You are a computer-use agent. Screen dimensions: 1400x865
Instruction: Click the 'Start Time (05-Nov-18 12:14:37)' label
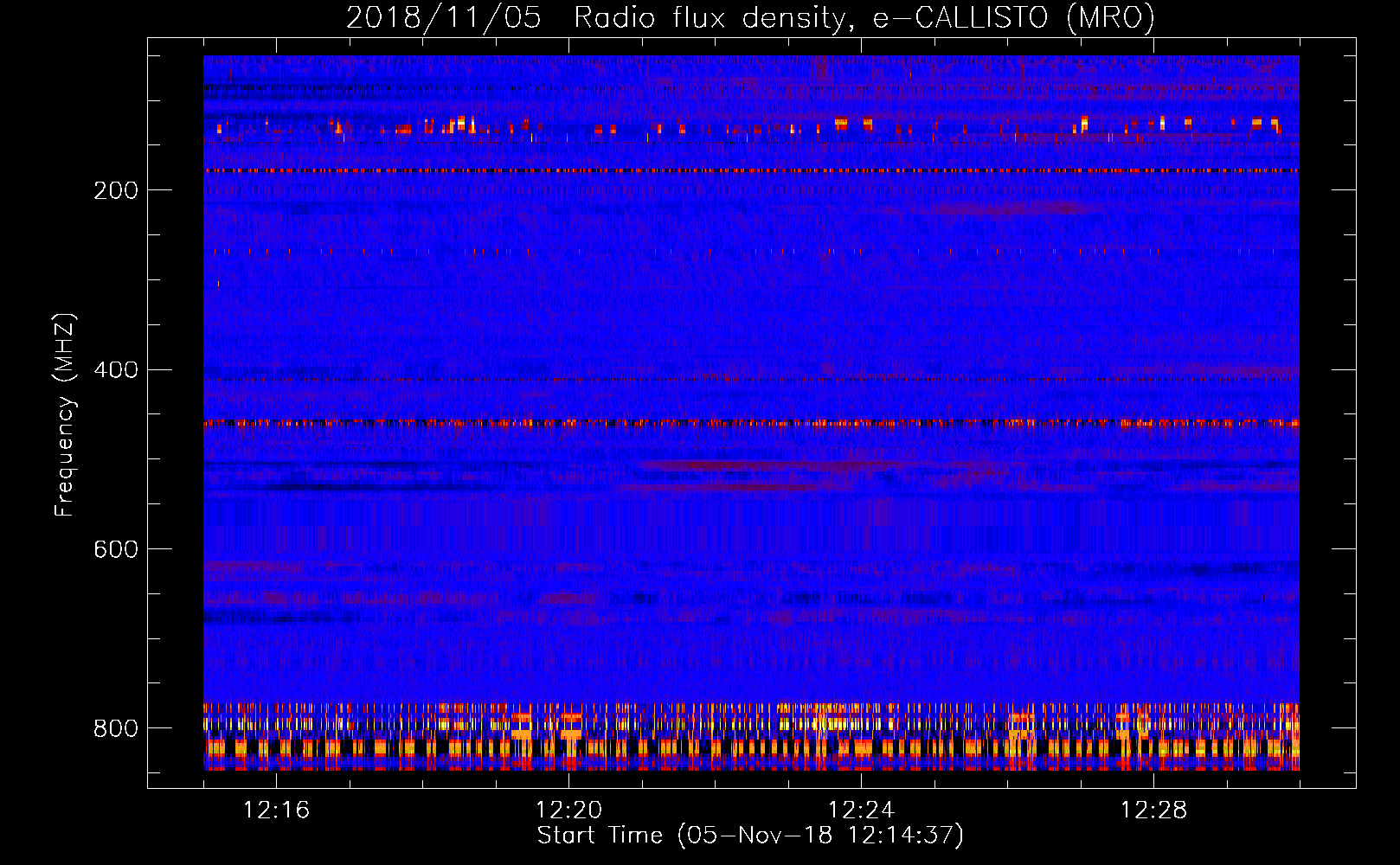click(x=750, y=836)
